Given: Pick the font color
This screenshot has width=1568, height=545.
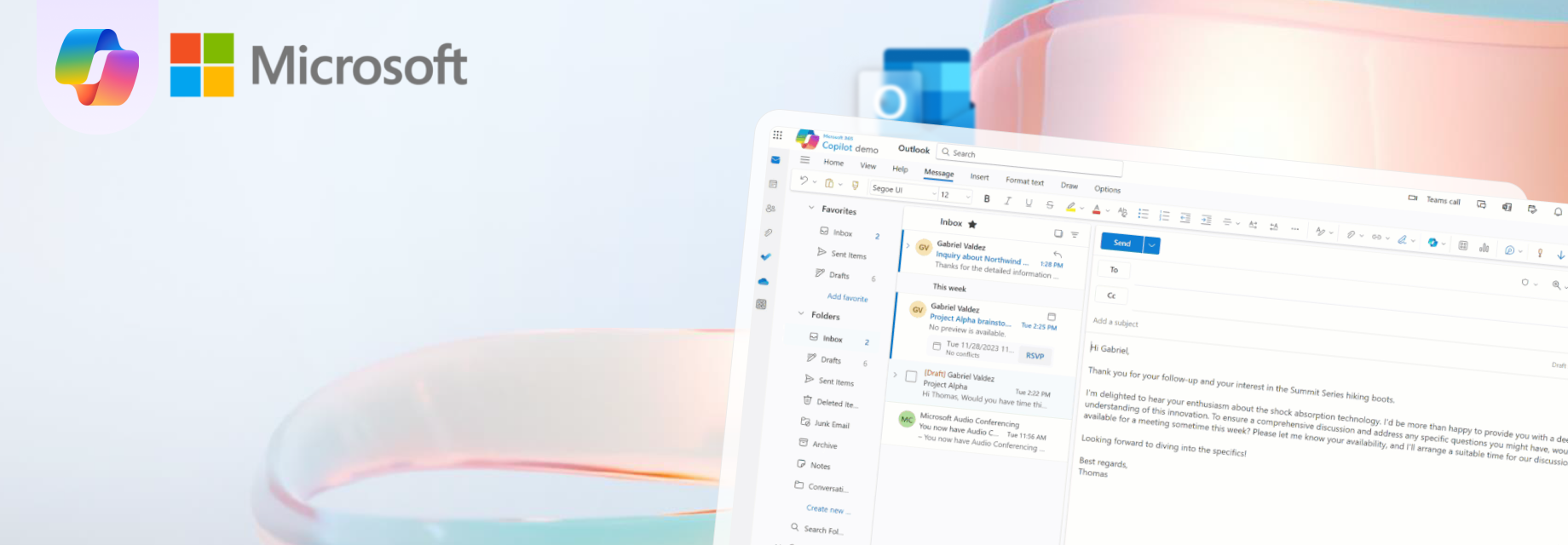Looking at the screenshot, I should (1097, 209).
